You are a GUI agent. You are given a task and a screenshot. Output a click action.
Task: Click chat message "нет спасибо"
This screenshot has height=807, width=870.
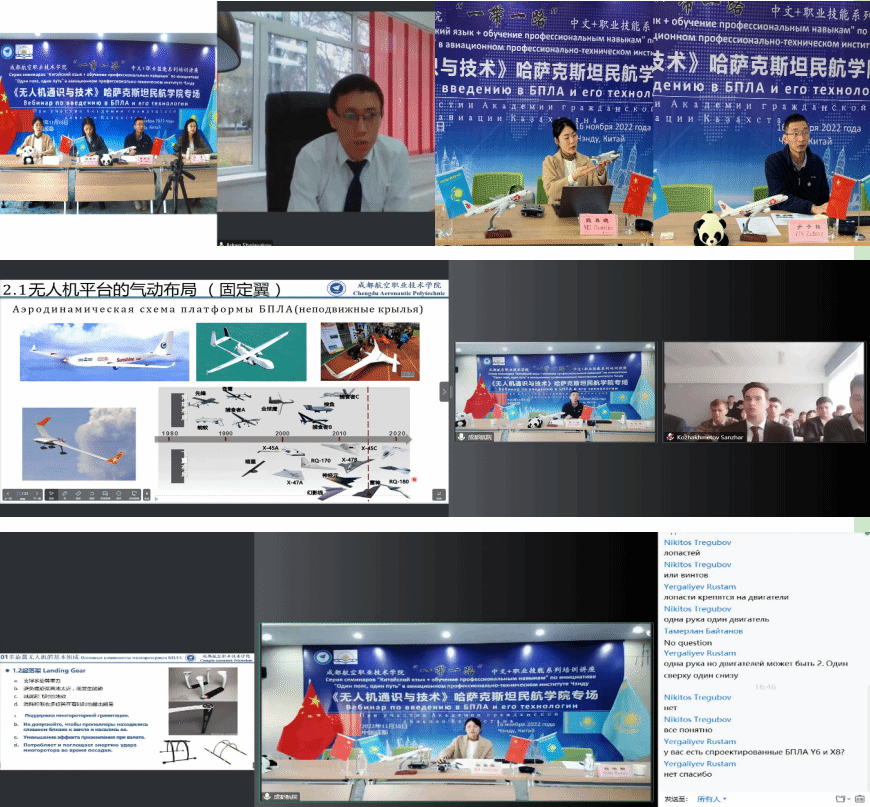687,774
